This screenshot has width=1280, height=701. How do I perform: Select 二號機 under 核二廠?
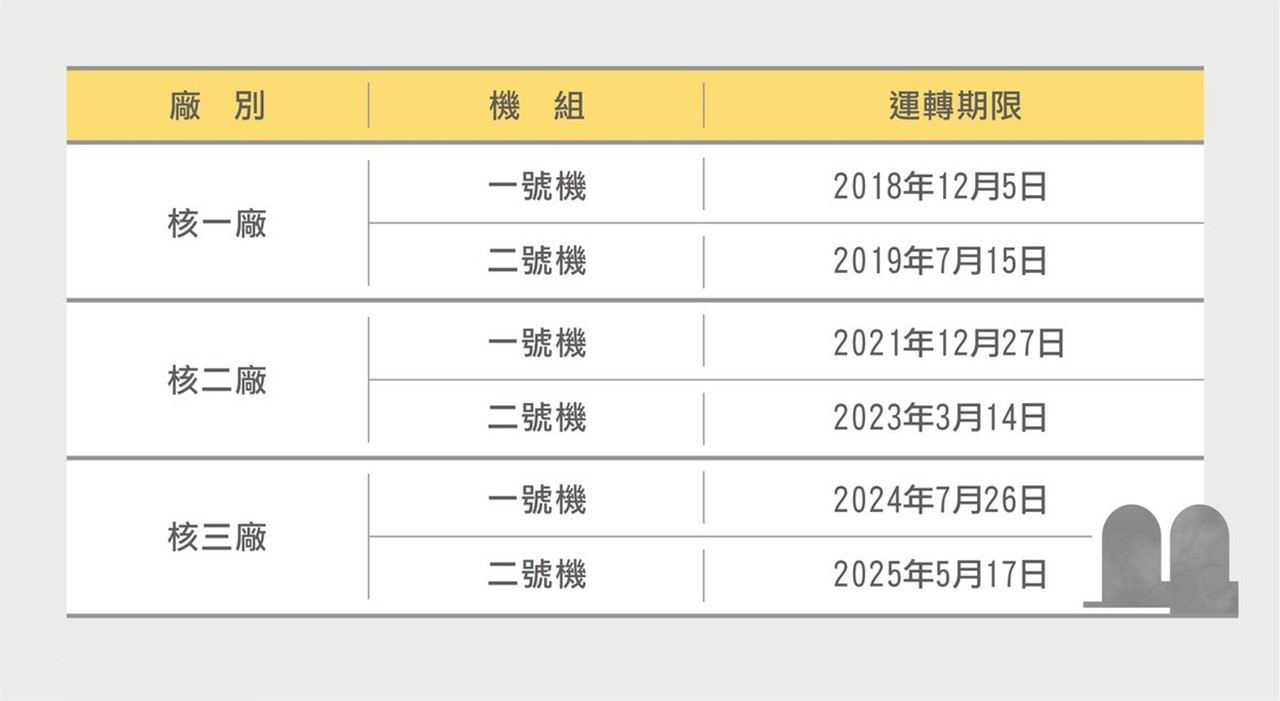click(x=537, y=416)
